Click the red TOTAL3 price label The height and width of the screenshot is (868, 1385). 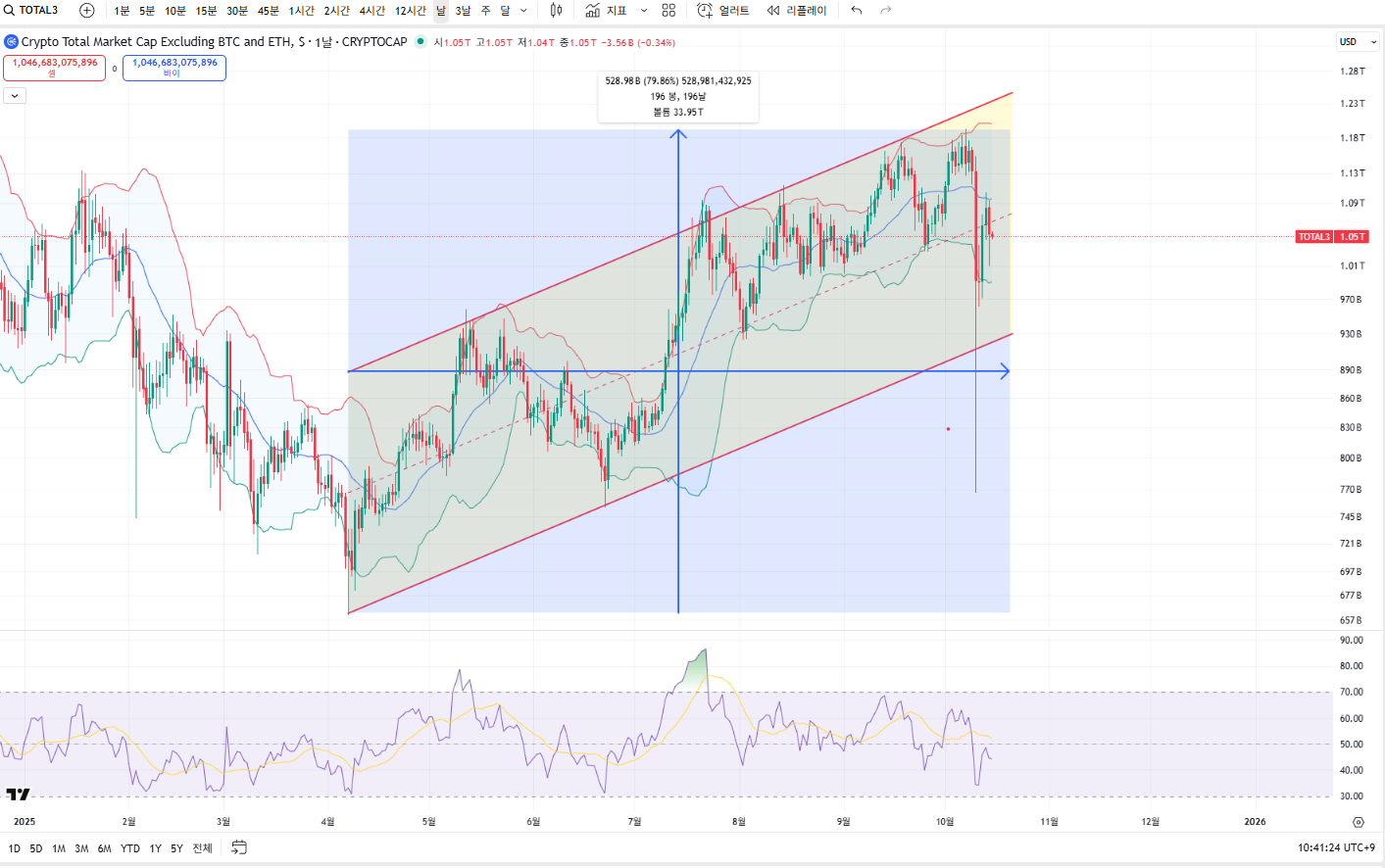pyautogui.click(x=1331, y=237)
